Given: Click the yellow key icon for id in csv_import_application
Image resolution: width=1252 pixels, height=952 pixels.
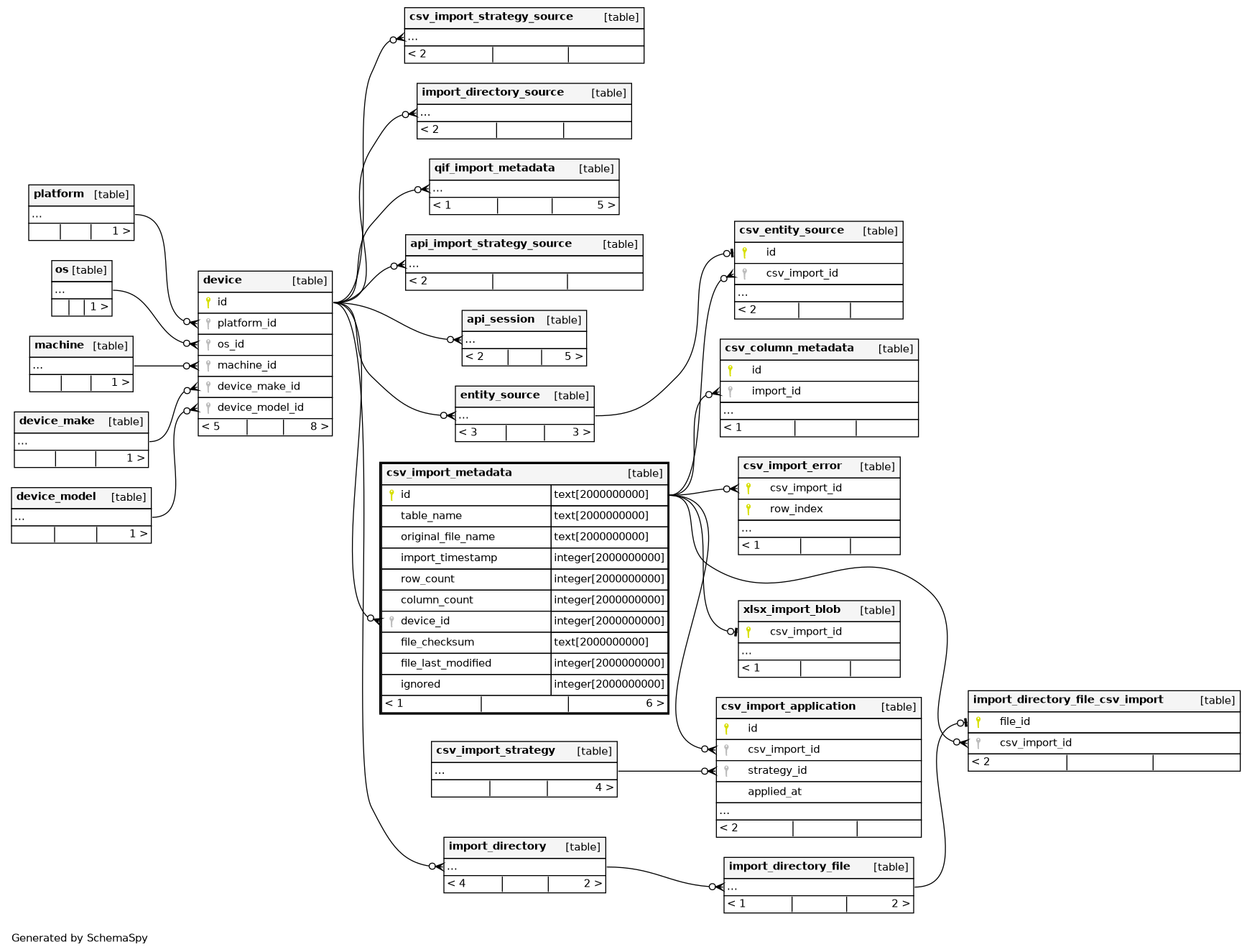Looking at the screenshot, I should [x=726, y=729].
